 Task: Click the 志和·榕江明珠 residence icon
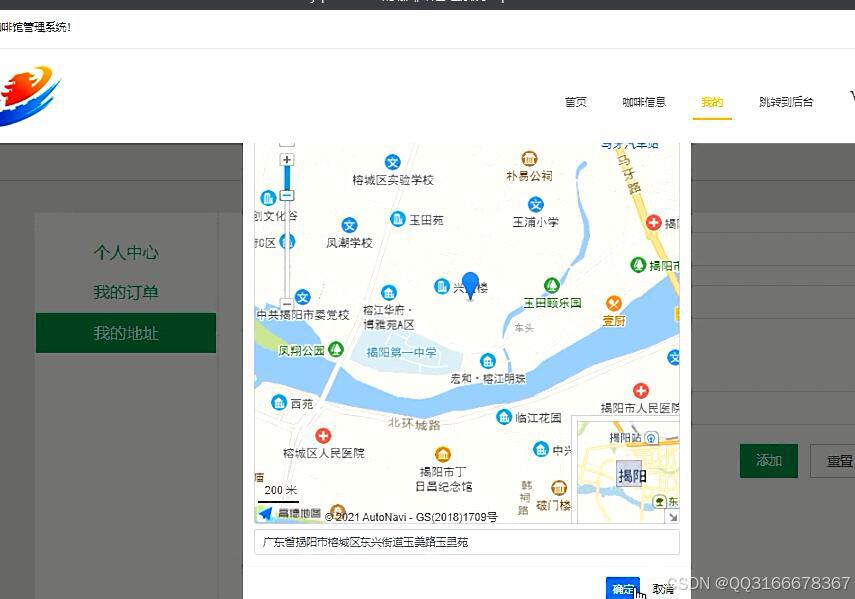[x=487, y=361]
